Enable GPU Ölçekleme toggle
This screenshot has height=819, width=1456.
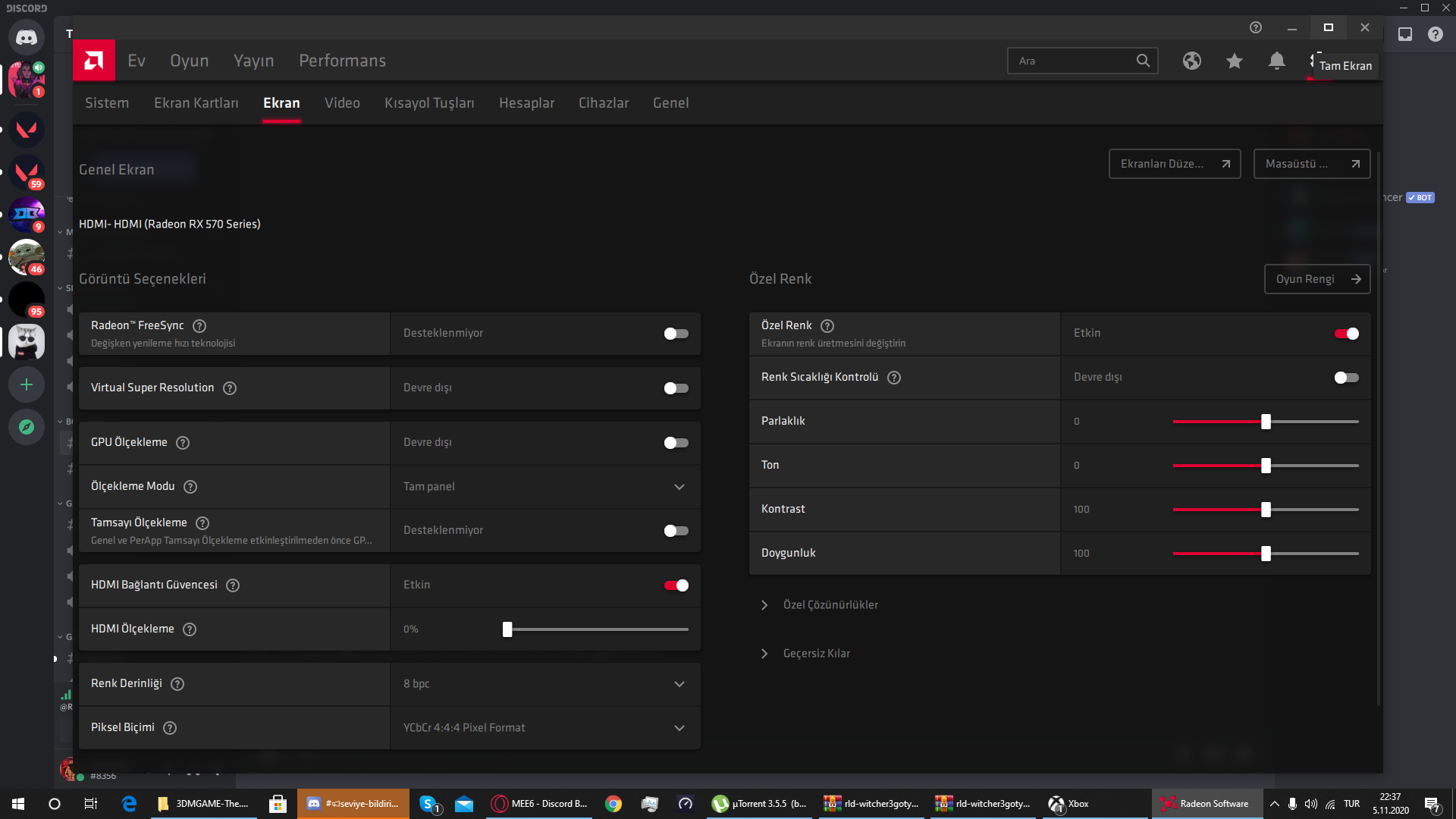pyautogui.click(x=676, y=443)
